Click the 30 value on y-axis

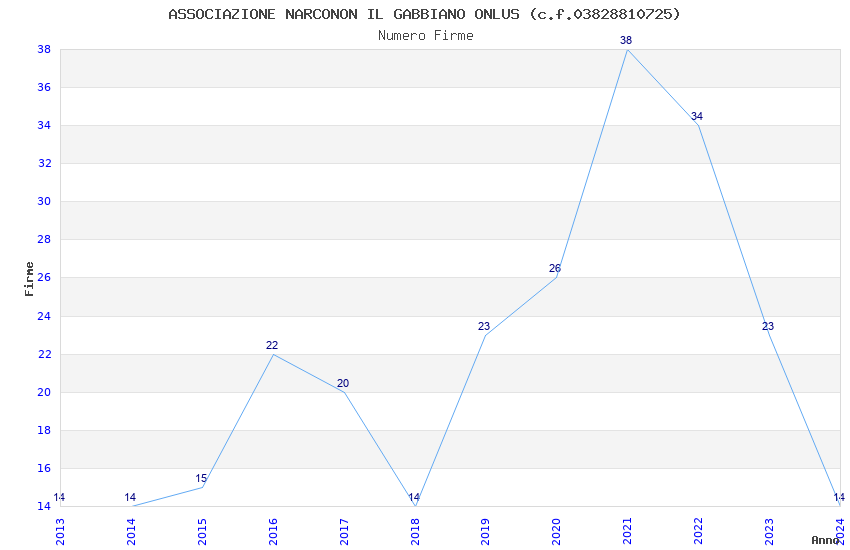pyautogui.click(x=44, y=202)
